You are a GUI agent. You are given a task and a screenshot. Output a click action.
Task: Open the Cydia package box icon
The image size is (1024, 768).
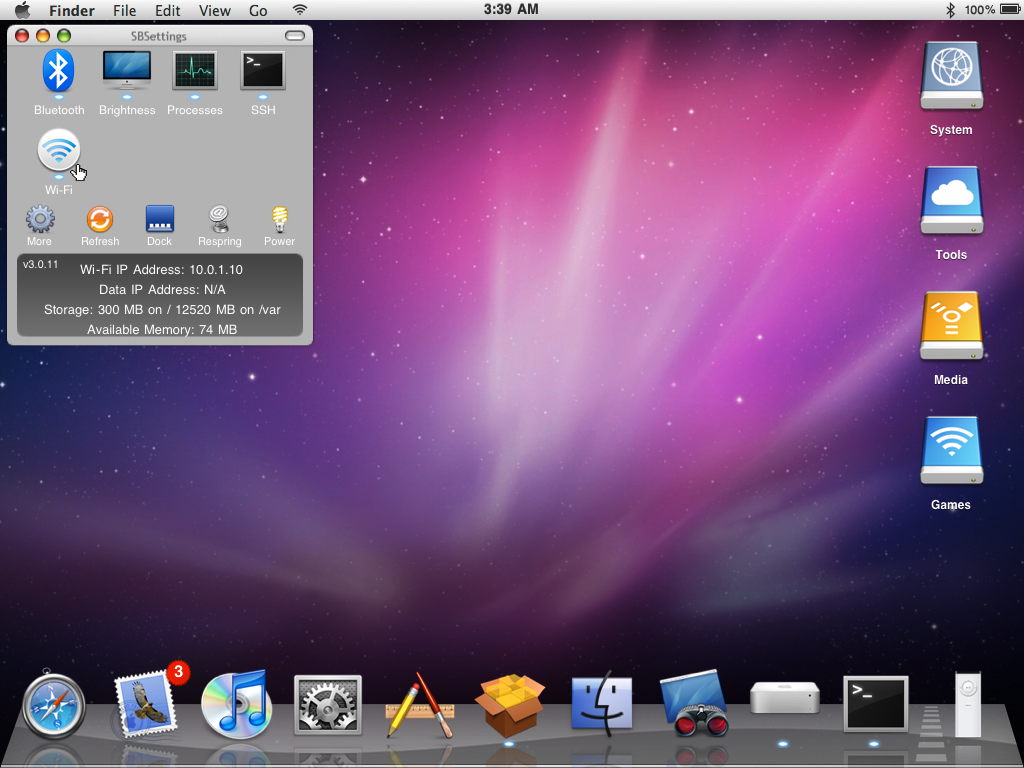pyautogui.click(x=509, y=705)
